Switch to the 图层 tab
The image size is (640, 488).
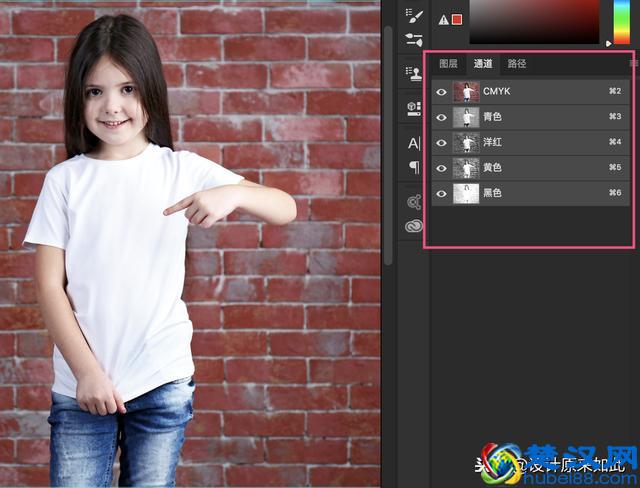(449, 64)
